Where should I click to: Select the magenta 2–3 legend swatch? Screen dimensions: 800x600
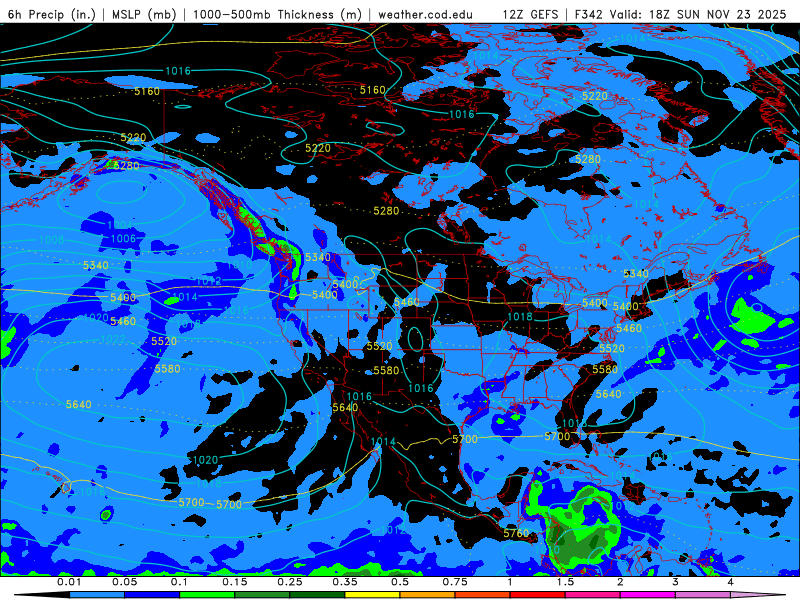648,595
